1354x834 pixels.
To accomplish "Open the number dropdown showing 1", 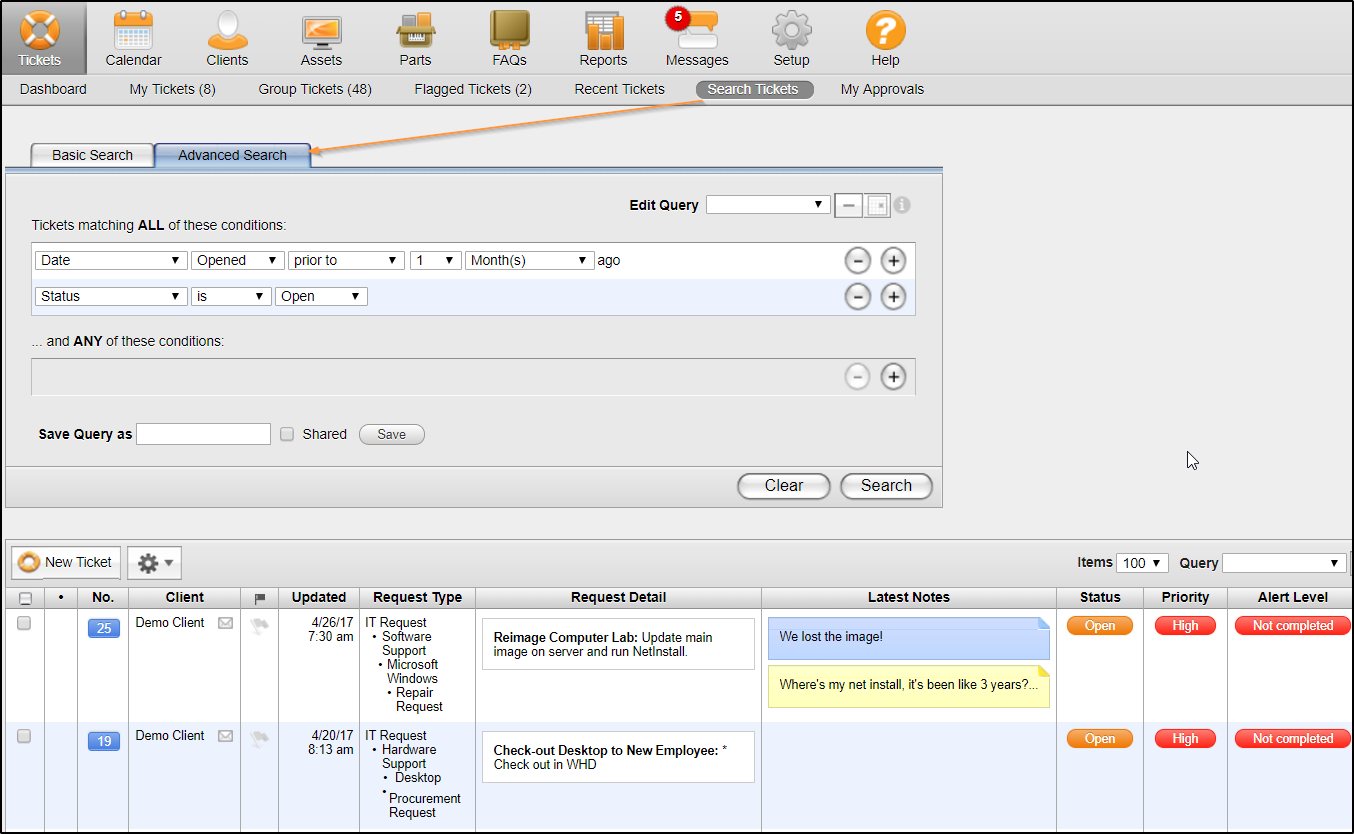I will [435, 260].
